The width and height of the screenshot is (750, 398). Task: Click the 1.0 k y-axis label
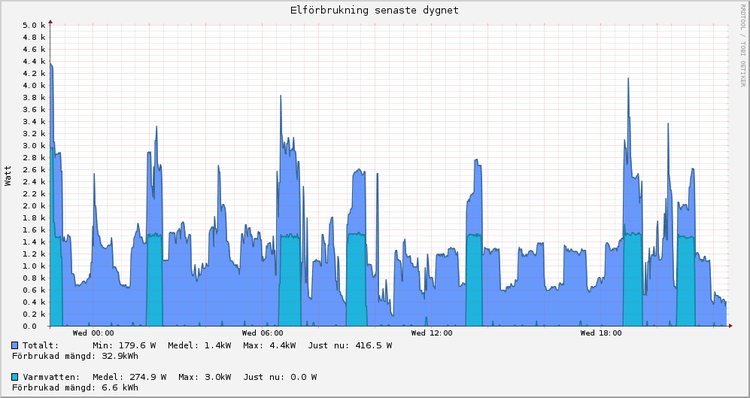(33, 266)
